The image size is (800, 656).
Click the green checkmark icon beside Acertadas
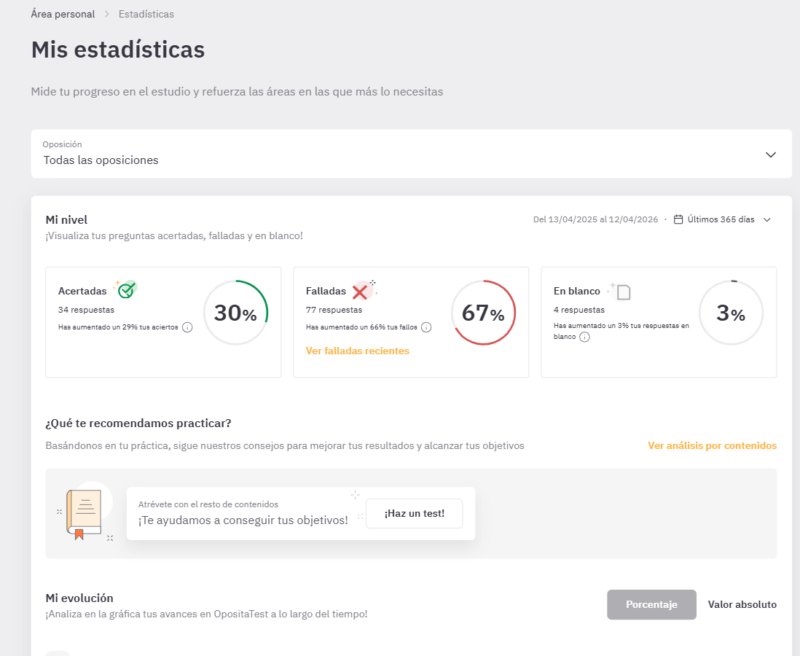click(x=126, y=291)
